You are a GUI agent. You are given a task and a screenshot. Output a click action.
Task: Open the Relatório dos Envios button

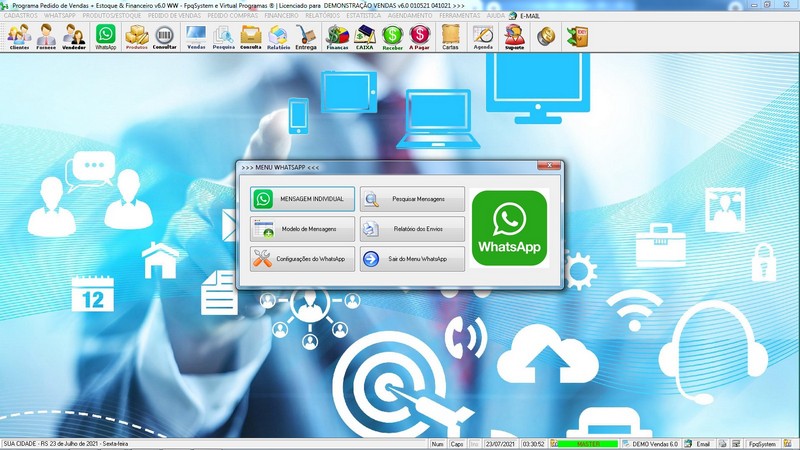click(x=412, y=229)
